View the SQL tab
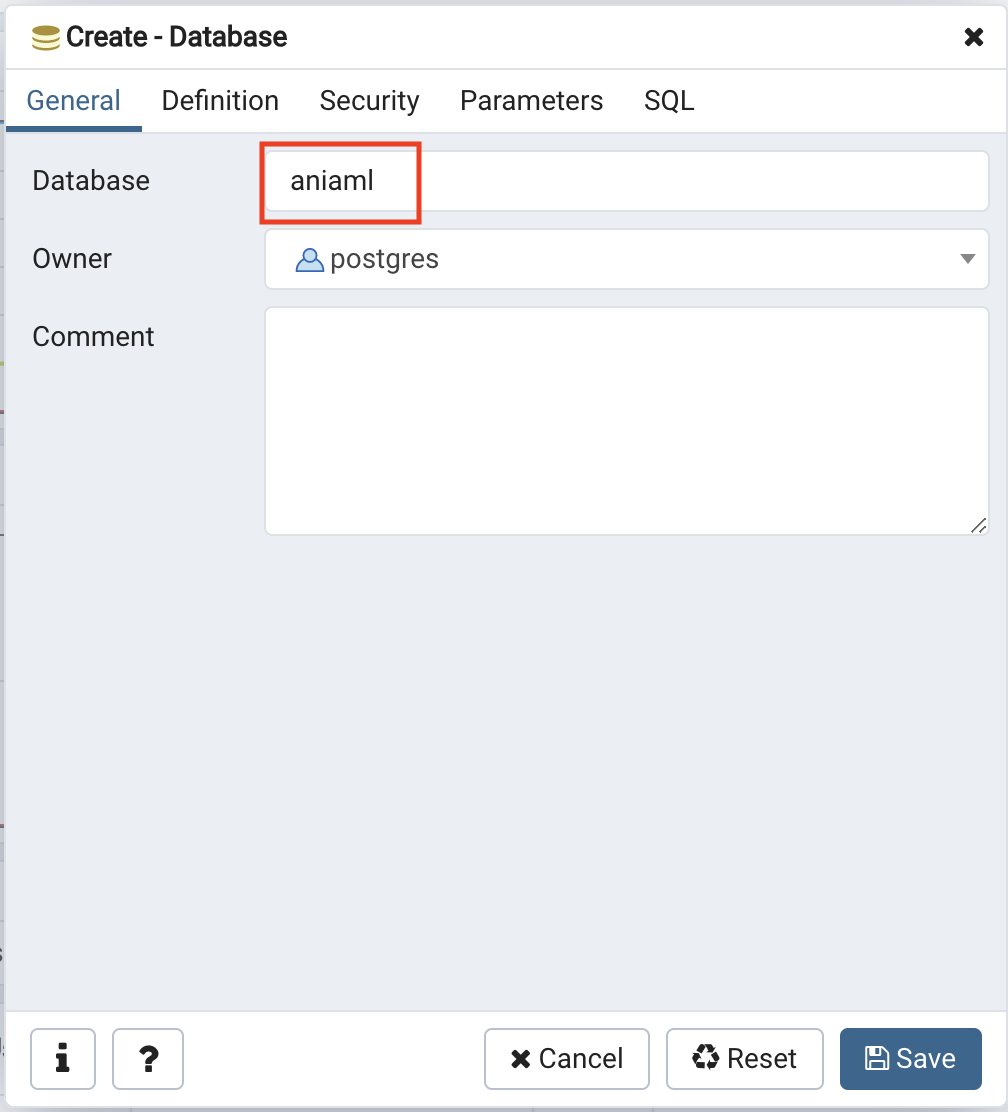The height and width of the screenshot is (1112, 1008). [669, 101]
